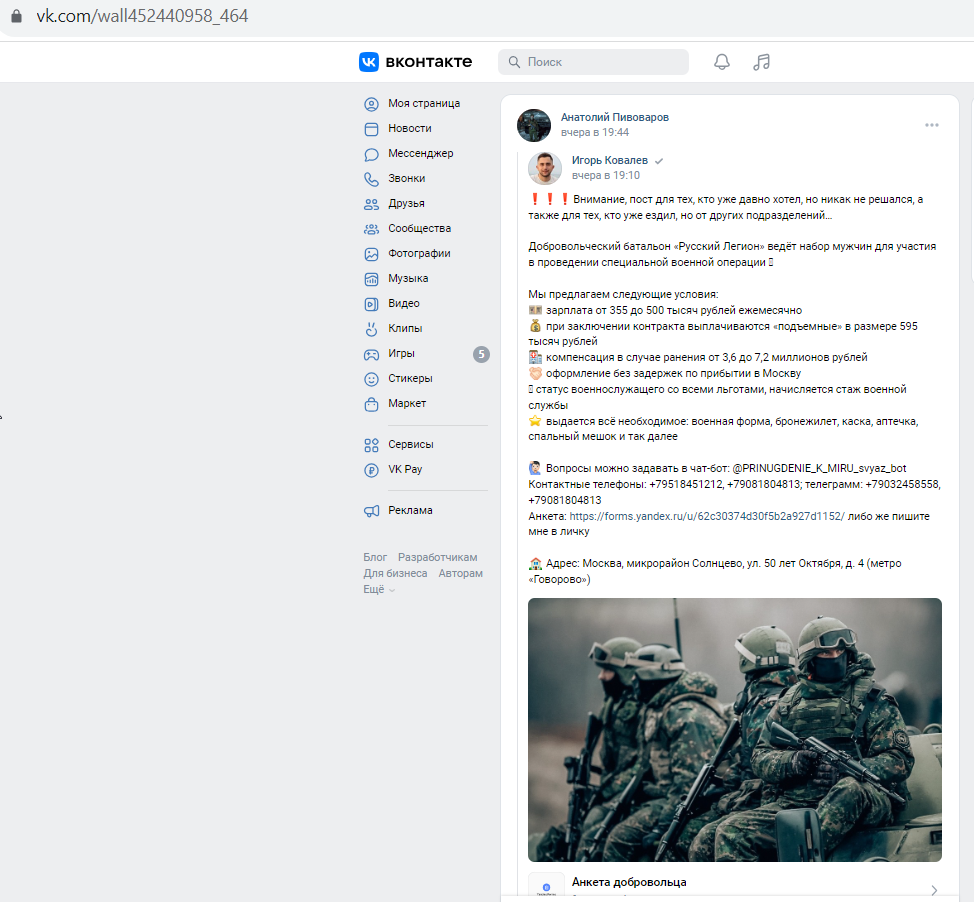Screen dimensions: 974x902
Task: Open the Маркет menu item
Action: coord(407,403)
